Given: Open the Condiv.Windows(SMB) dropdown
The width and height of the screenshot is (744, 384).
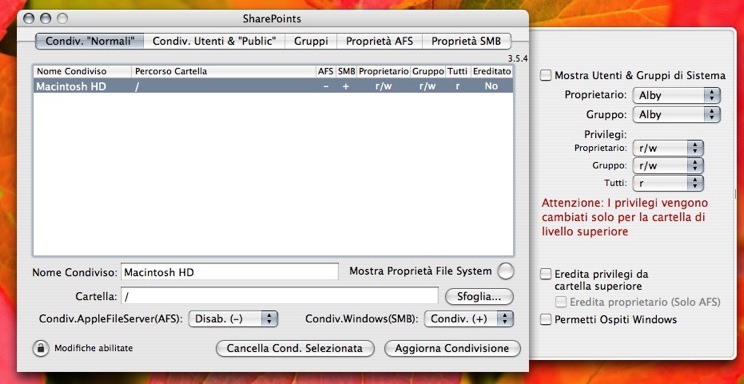Looking at the screenshot, I should pos(469,319).
